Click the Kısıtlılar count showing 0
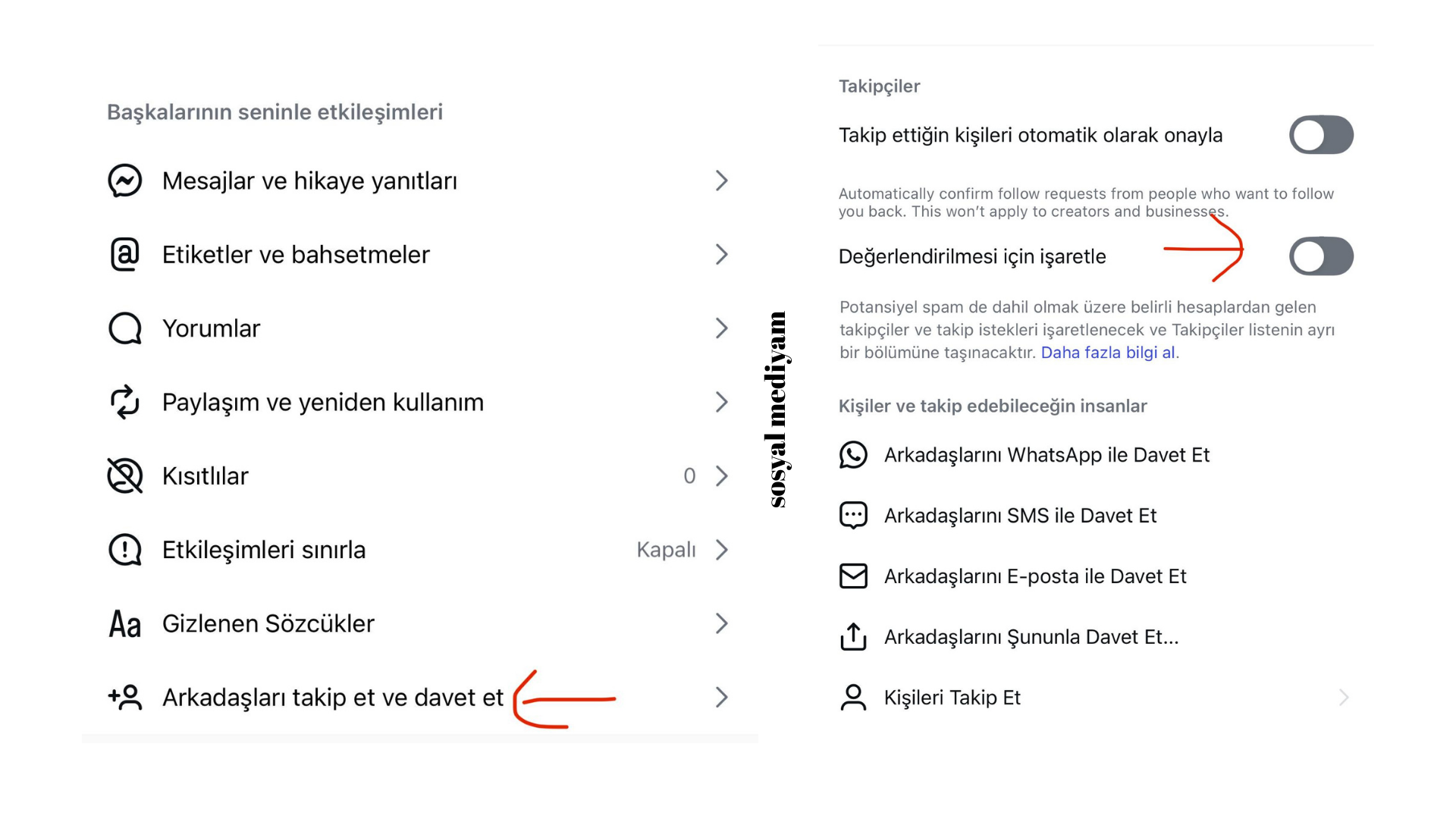Viewport: 1456px width, 819px height. tap(689, 476)
